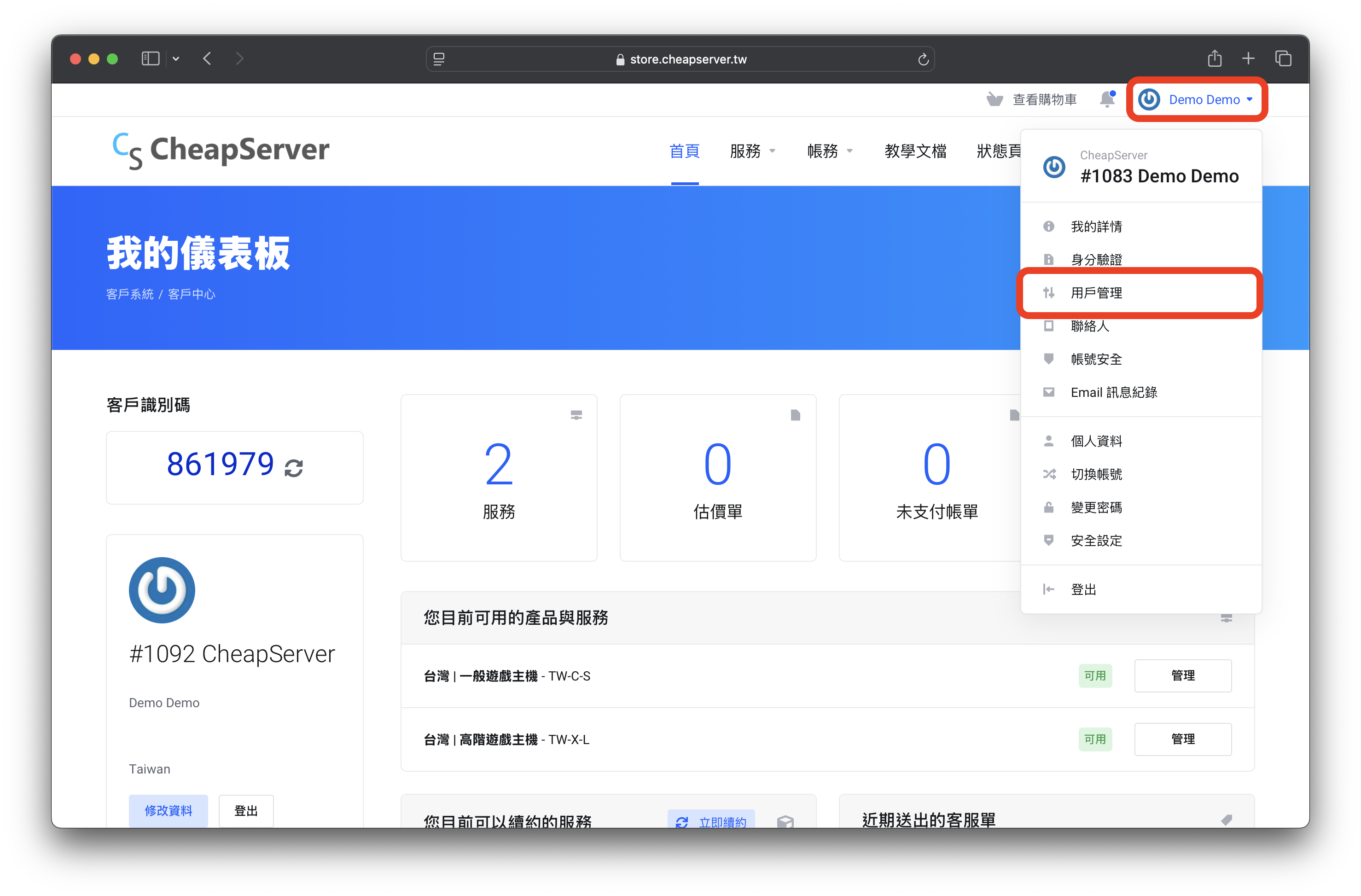This screenshot has height=896, width=1361.
Task: Go back to previous page
Action: pos(208,59)
